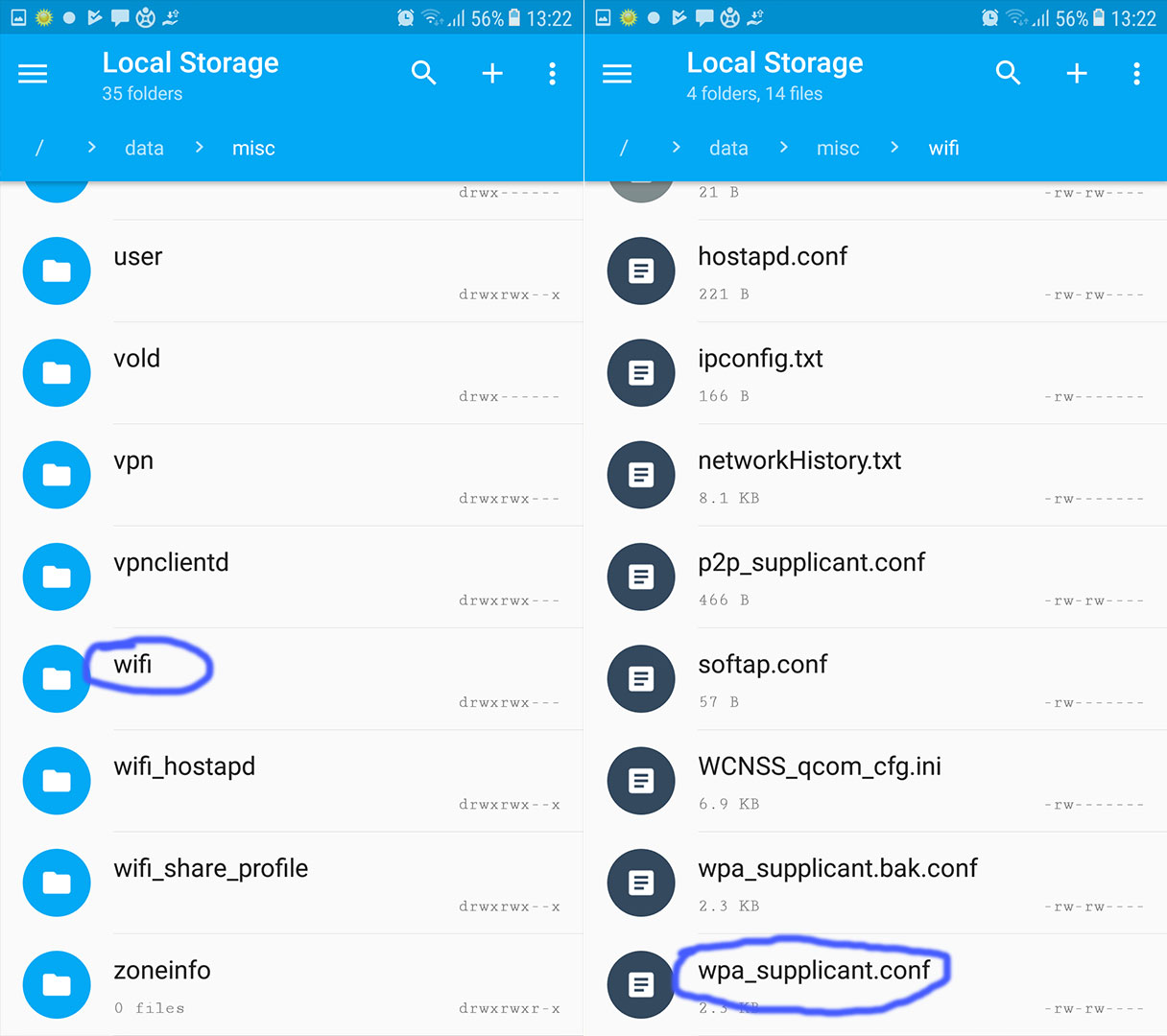Open overflow menu in right wifi screen

tap(1136, 74)
